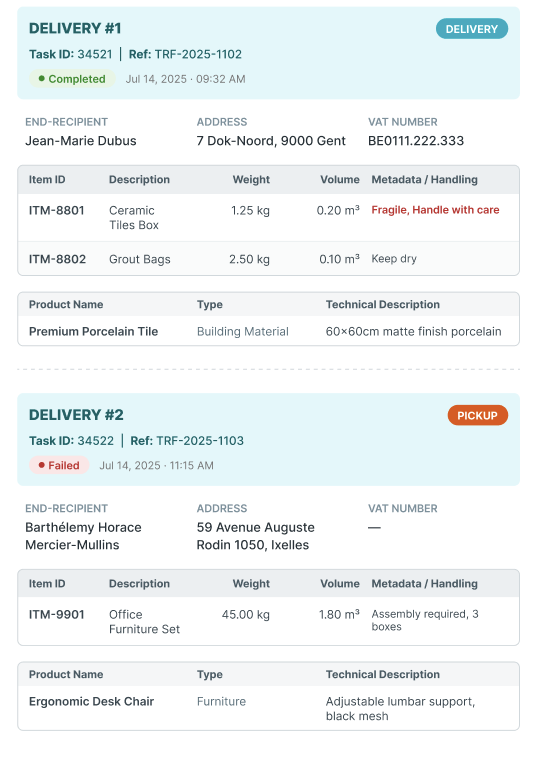
Task: Select Ergonomic Desk Chair product name
Action: click(x=92, y=701)
